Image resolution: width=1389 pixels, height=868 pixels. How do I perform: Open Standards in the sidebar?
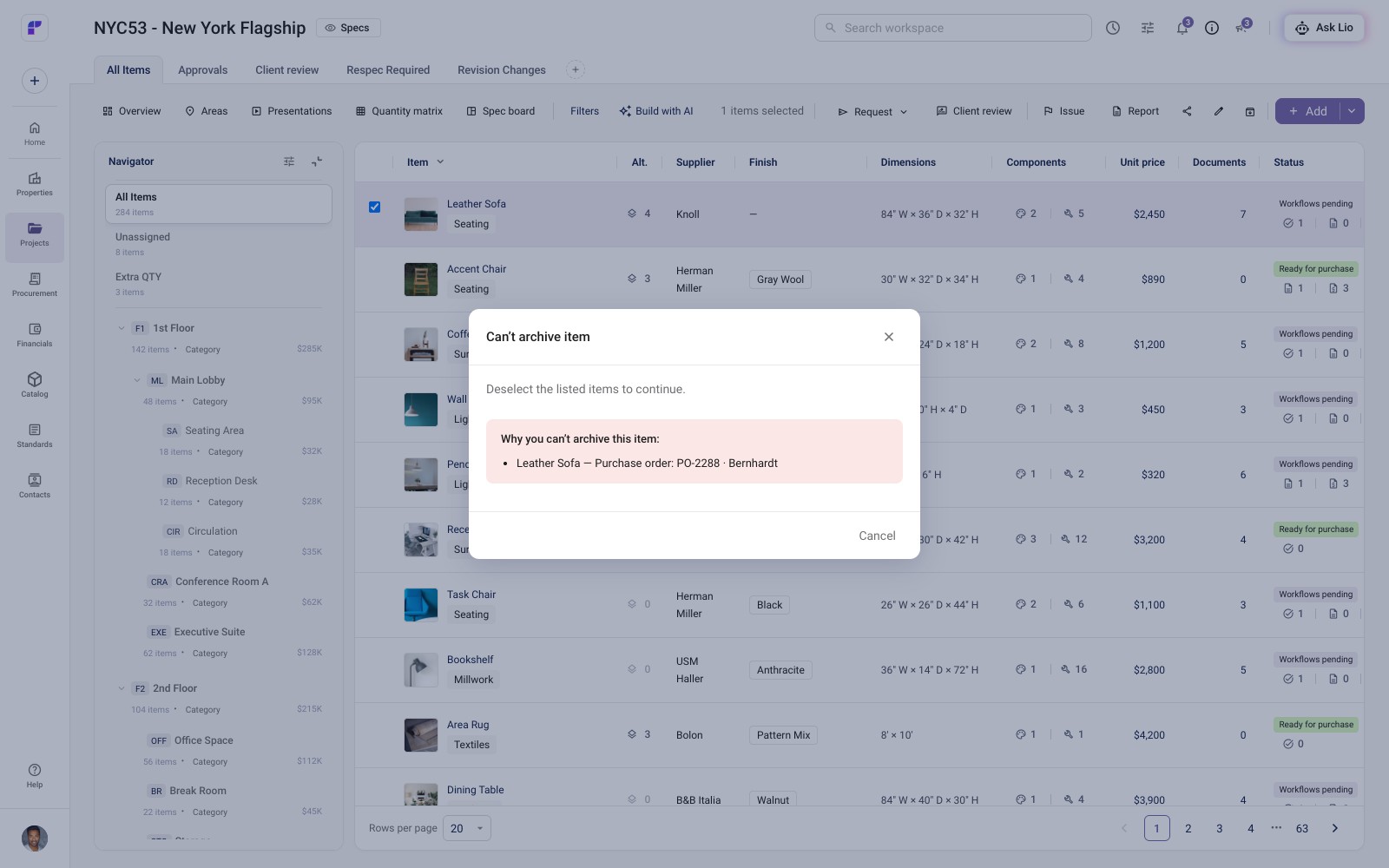click(x=35, y=436)
